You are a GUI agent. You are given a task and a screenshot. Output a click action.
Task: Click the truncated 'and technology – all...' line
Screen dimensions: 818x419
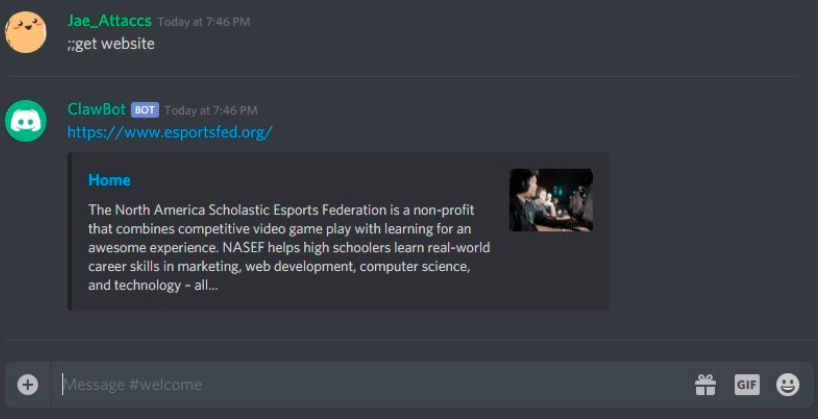tap(153, 285)
